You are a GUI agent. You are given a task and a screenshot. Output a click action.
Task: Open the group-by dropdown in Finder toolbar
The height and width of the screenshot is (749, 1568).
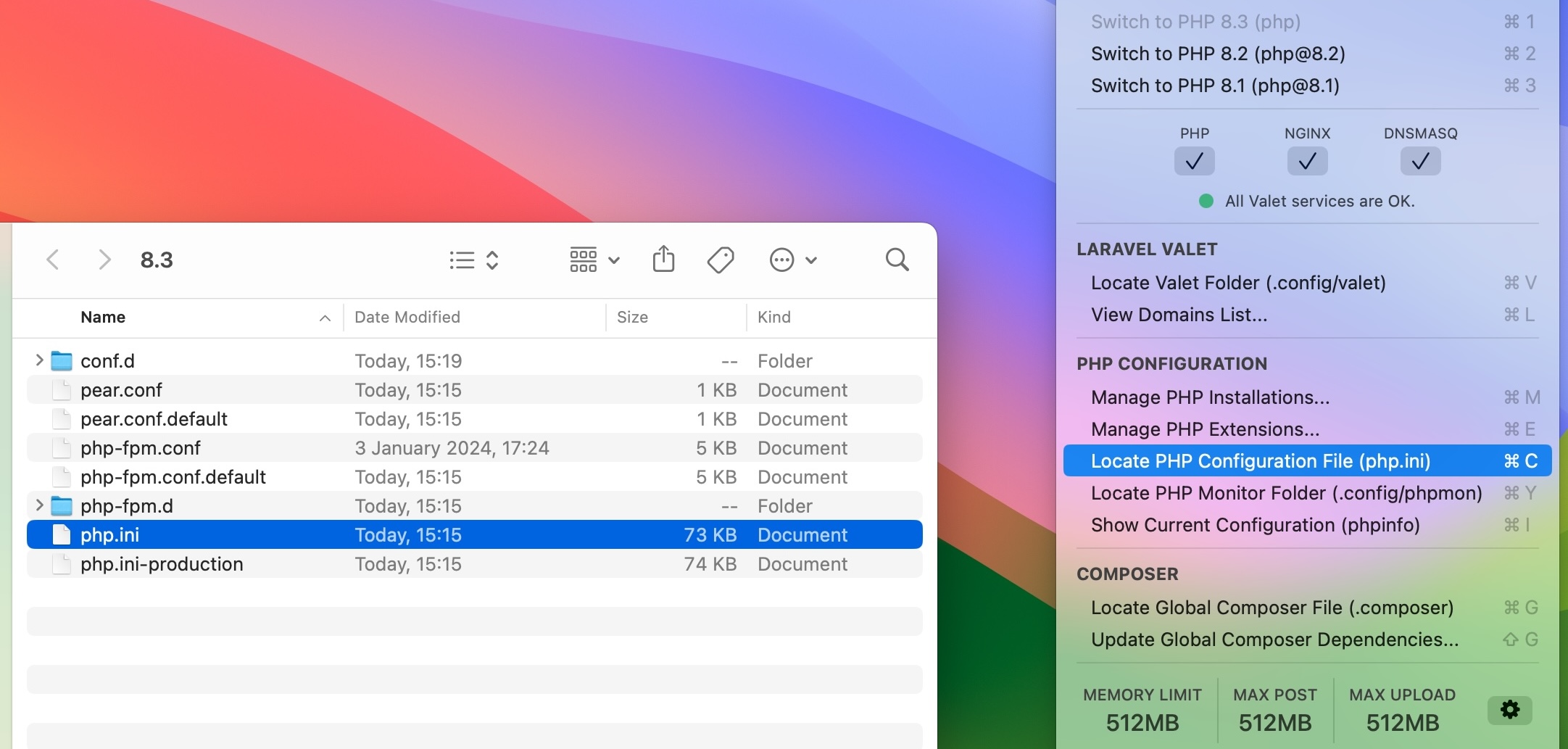coord(594,260)
